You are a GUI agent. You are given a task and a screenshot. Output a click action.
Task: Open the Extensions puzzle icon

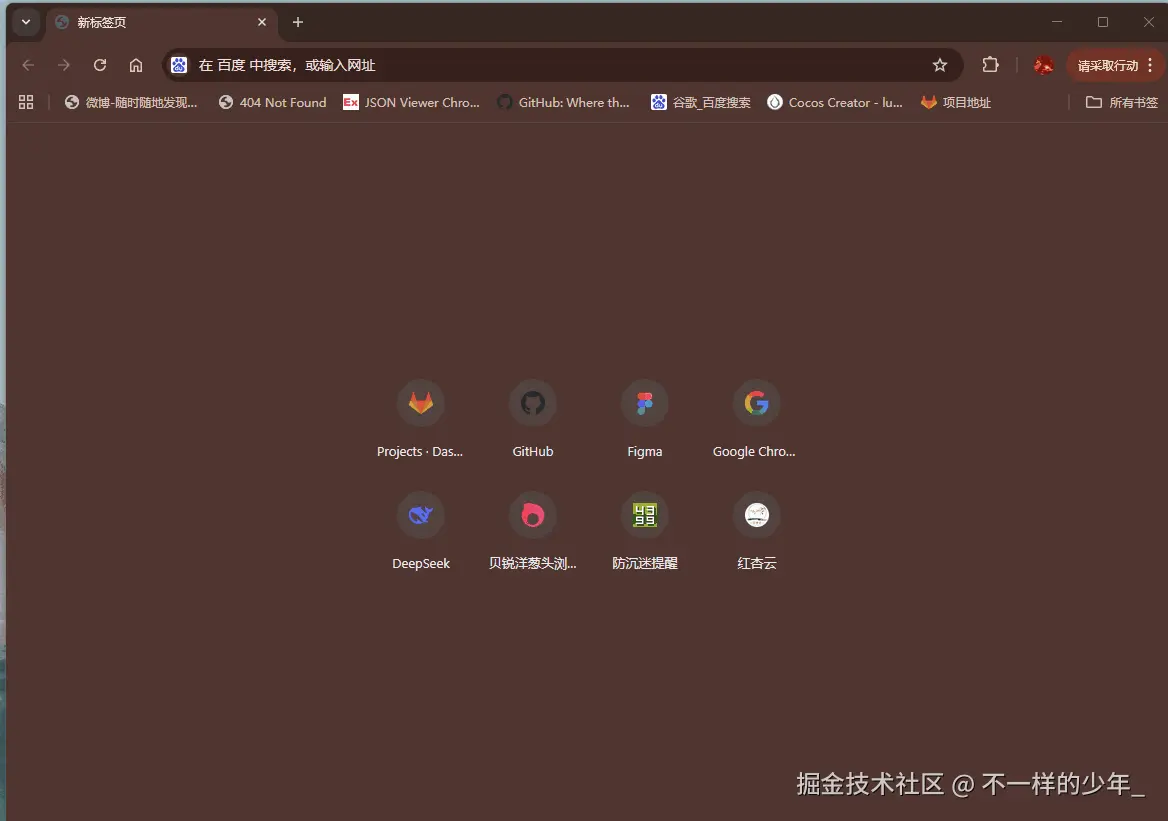click(990, 64)
